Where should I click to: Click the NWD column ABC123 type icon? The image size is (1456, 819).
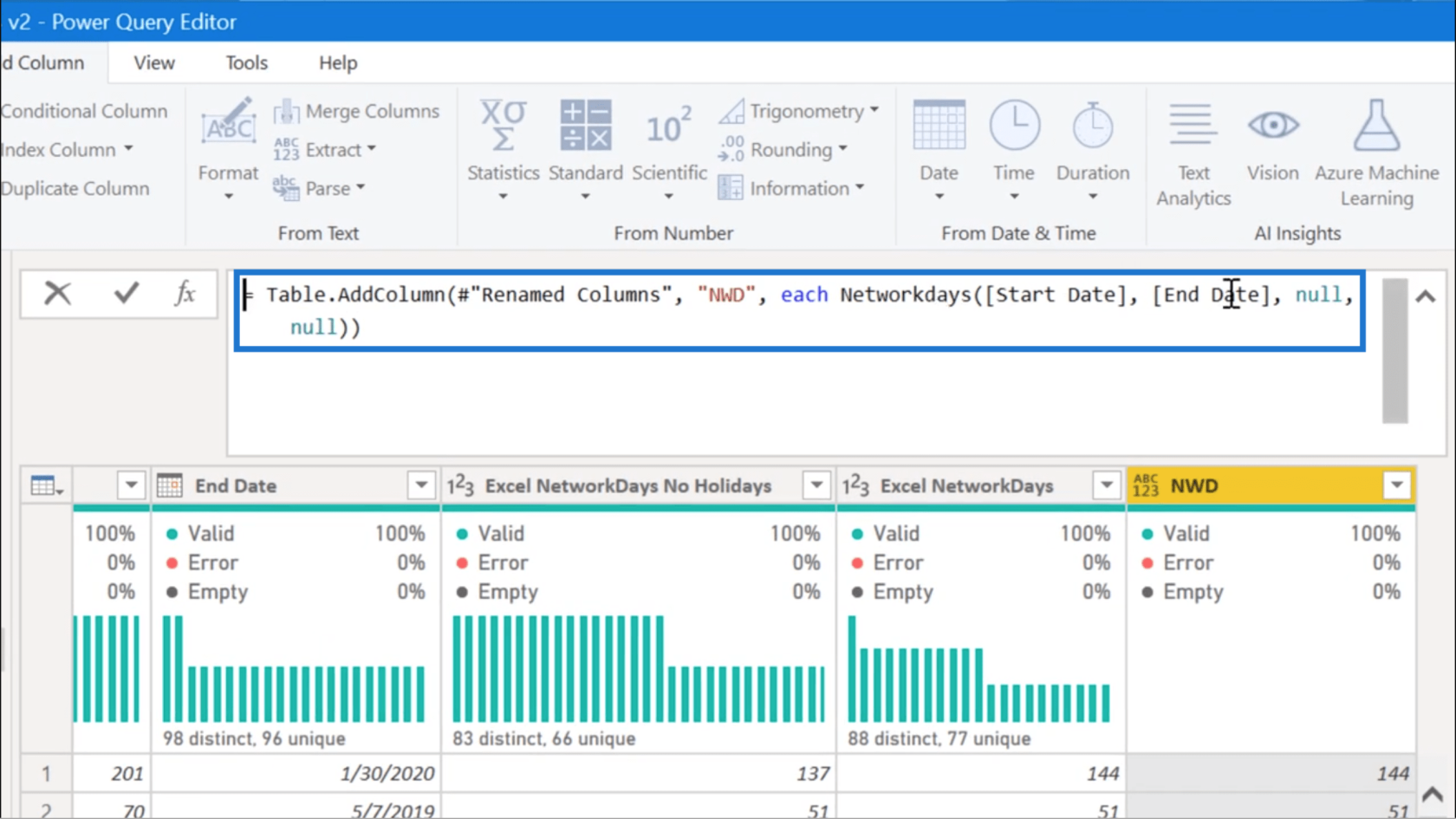coord(1146,485)
